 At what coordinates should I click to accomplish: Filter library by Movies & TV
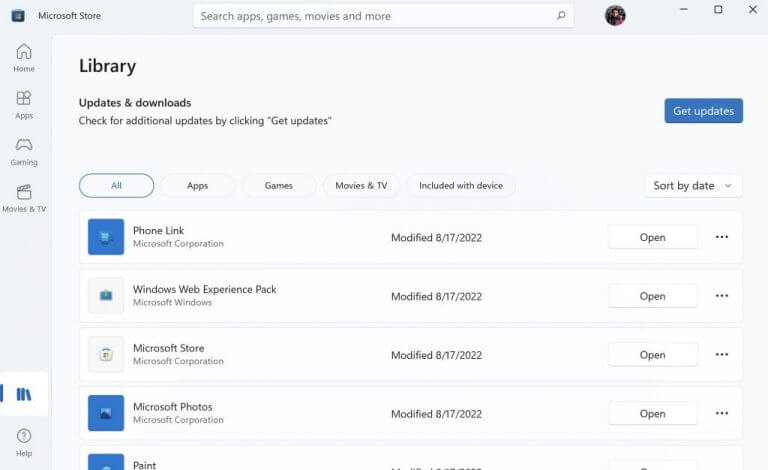pos(361,186)
